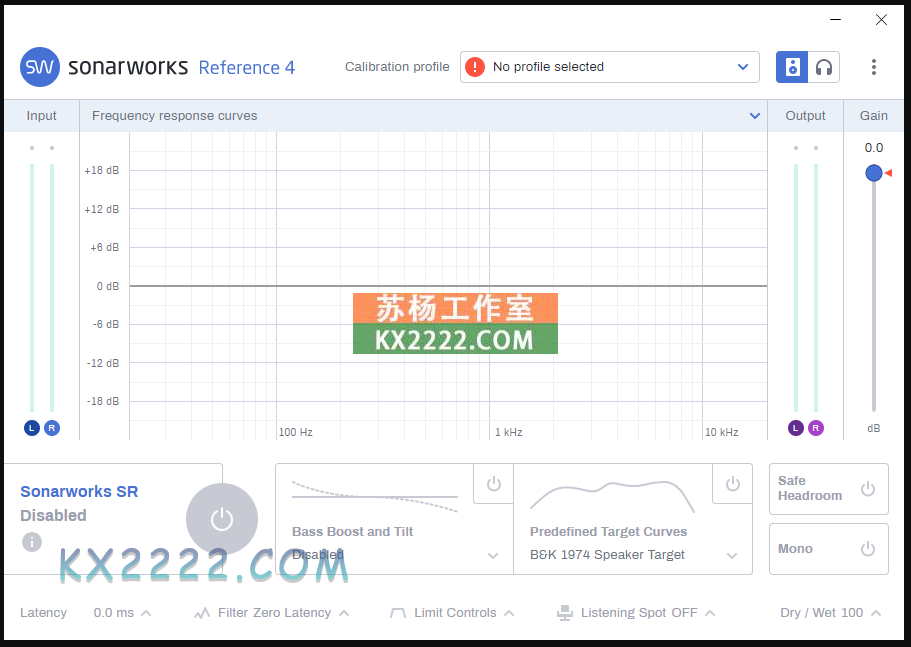Switch to headphone calibration mode
Image resolution: width=911 pixels, height=647 pixels.
coord(823,67)
